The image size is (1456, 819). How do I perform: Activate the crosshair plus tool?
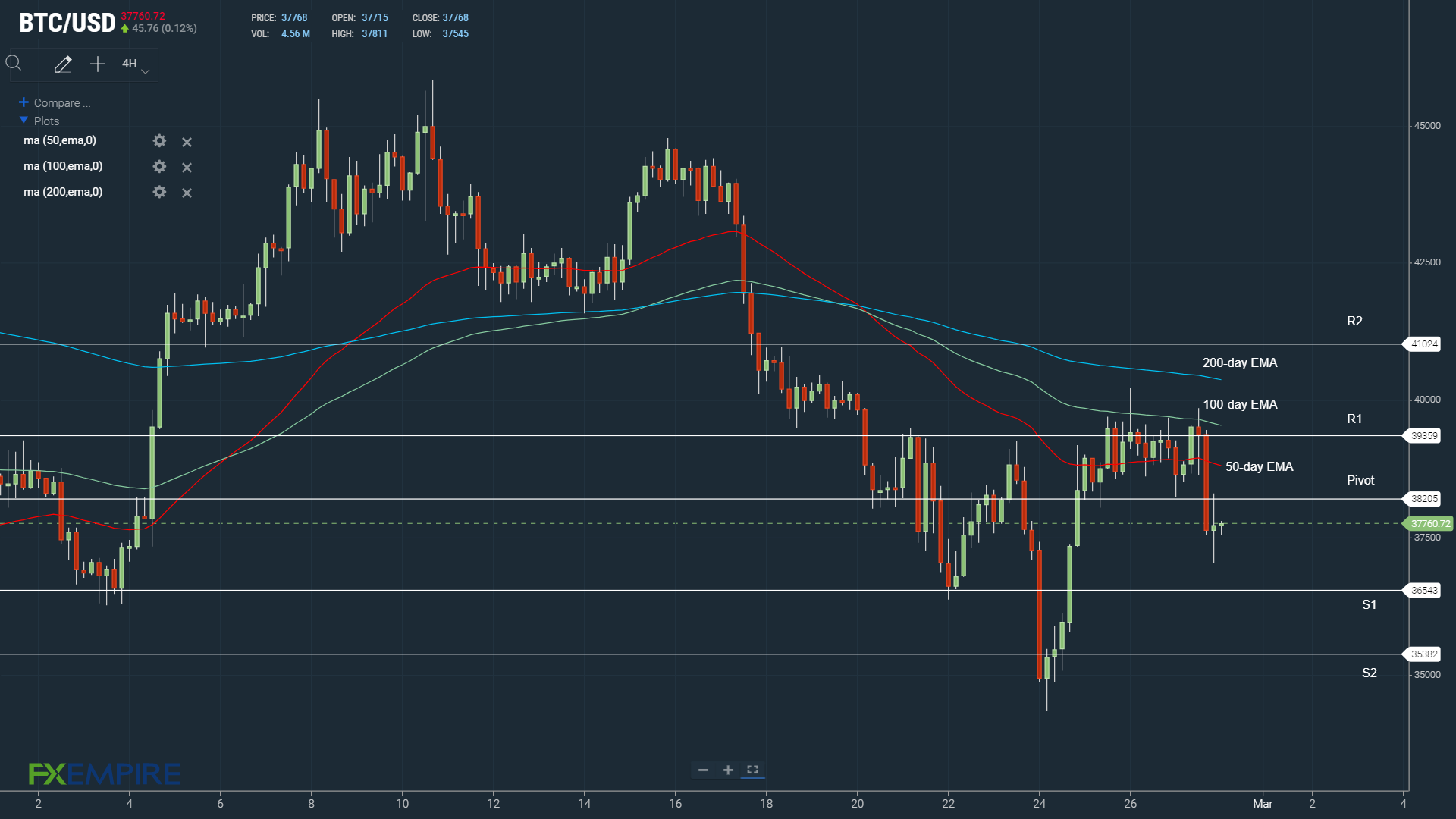pyautogui.click(x=98, y=64)
